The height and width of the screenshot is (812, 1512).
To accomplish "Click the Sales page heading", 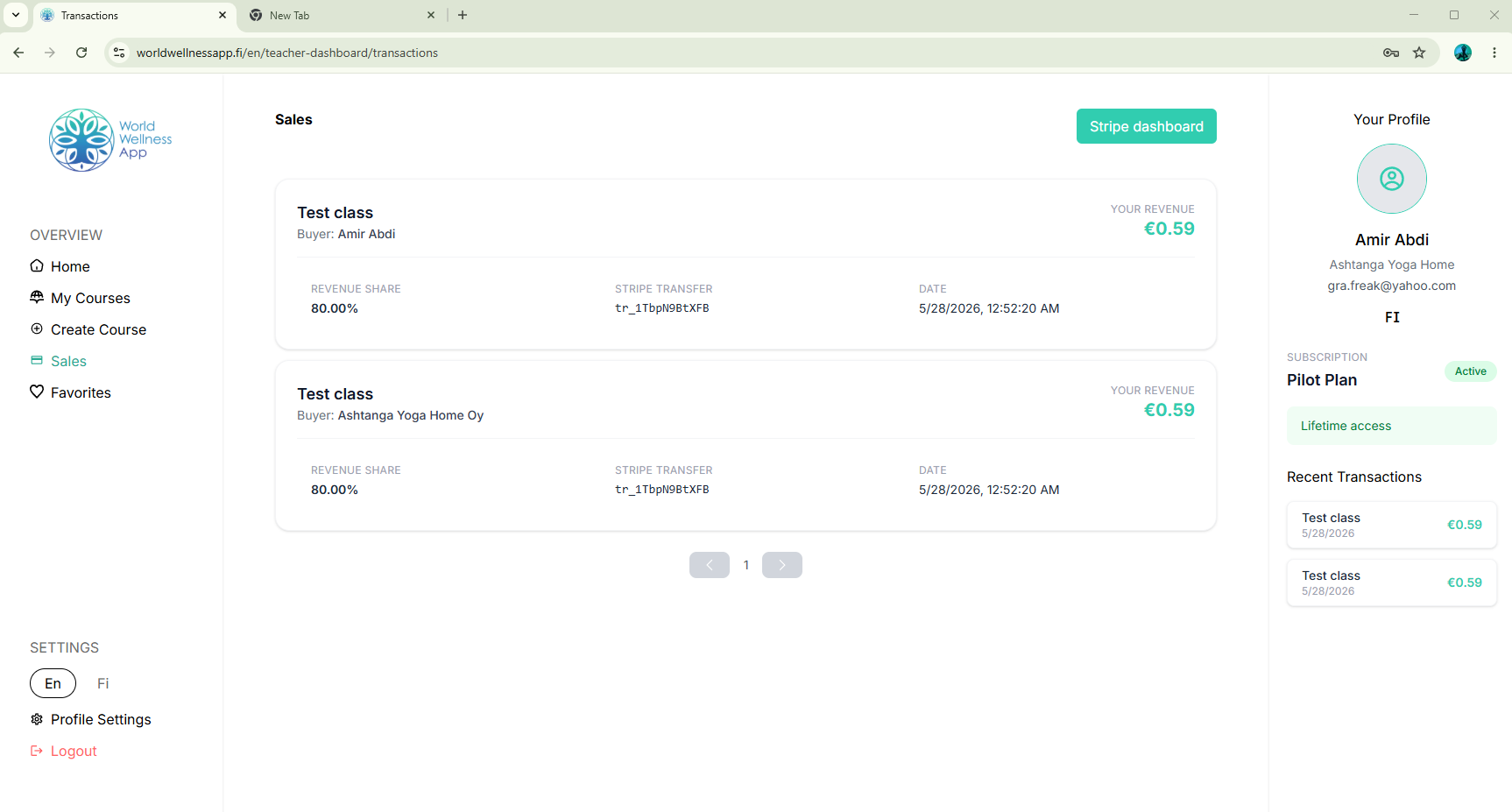I will [293, 119].
